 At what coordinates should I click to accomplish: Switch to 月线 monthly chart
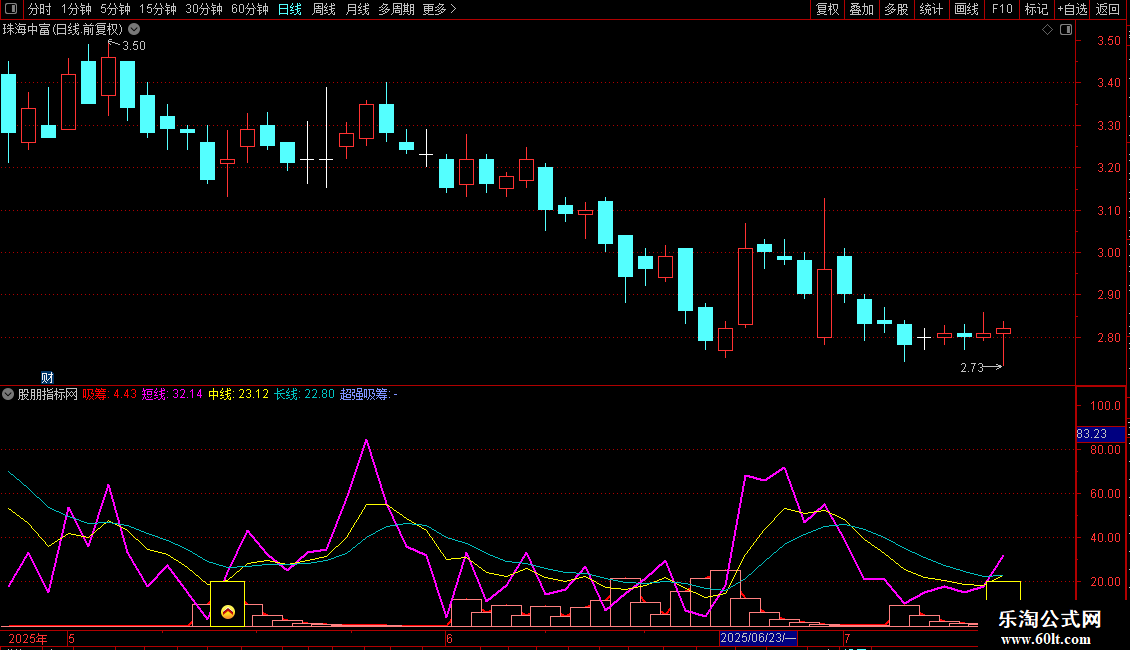click(x=357, y=9)
